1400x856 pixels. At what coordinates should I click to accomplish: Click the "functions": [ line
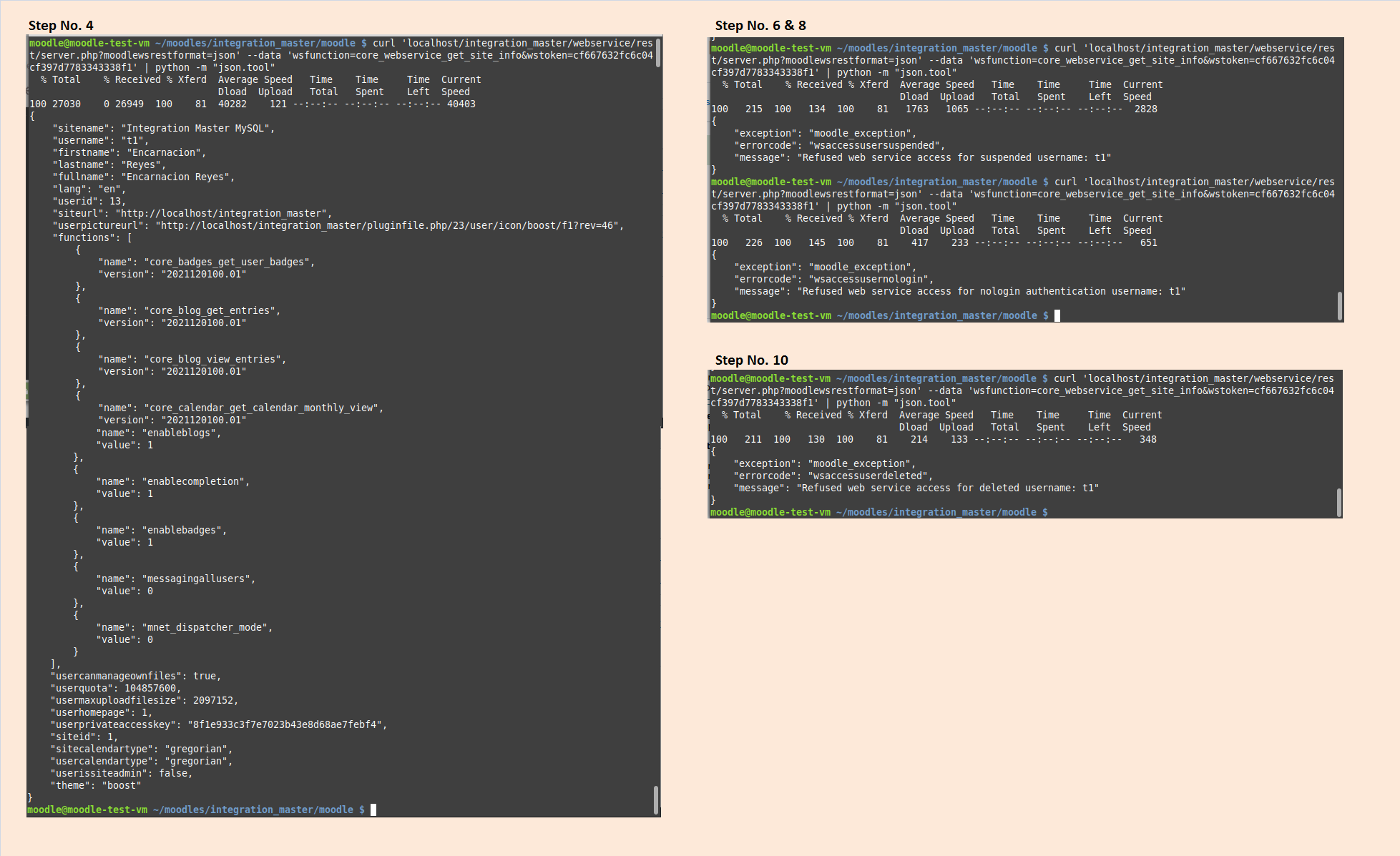pos(92,238)
